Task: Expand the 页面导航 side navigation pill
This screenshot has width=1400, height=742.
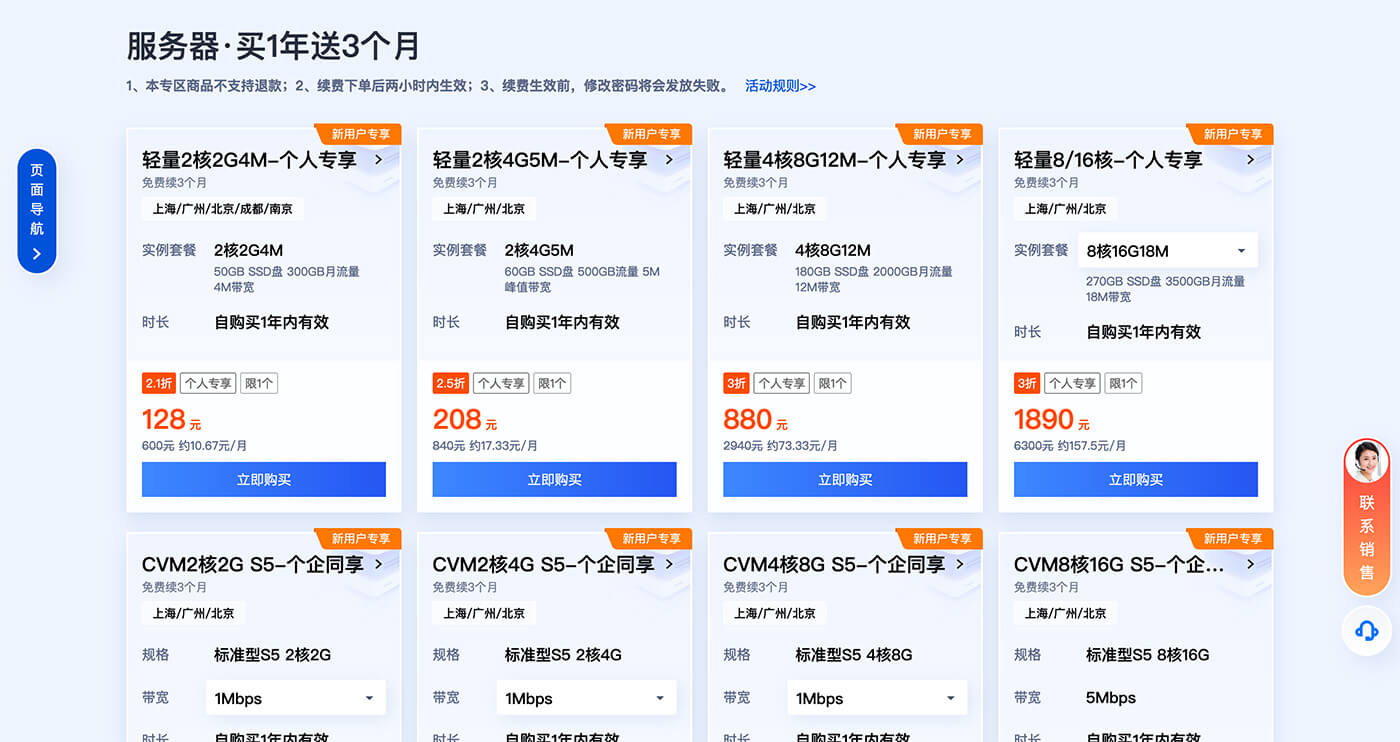Action: (37, 211)
